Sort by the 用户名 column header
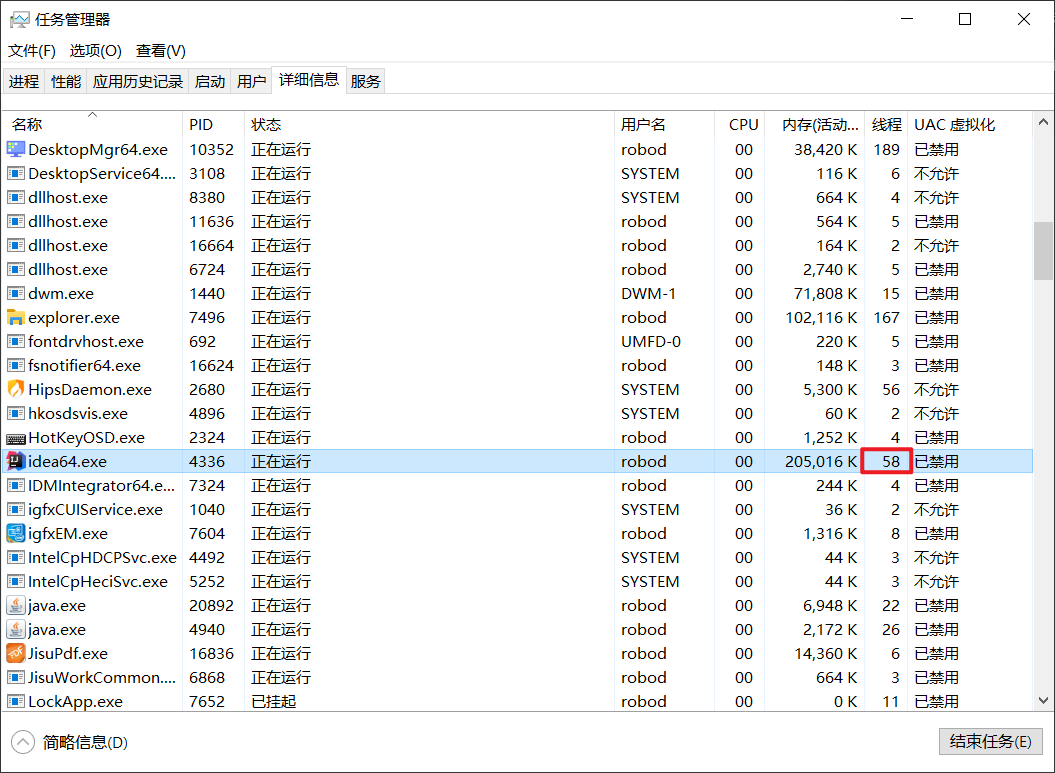 point(664,124)
